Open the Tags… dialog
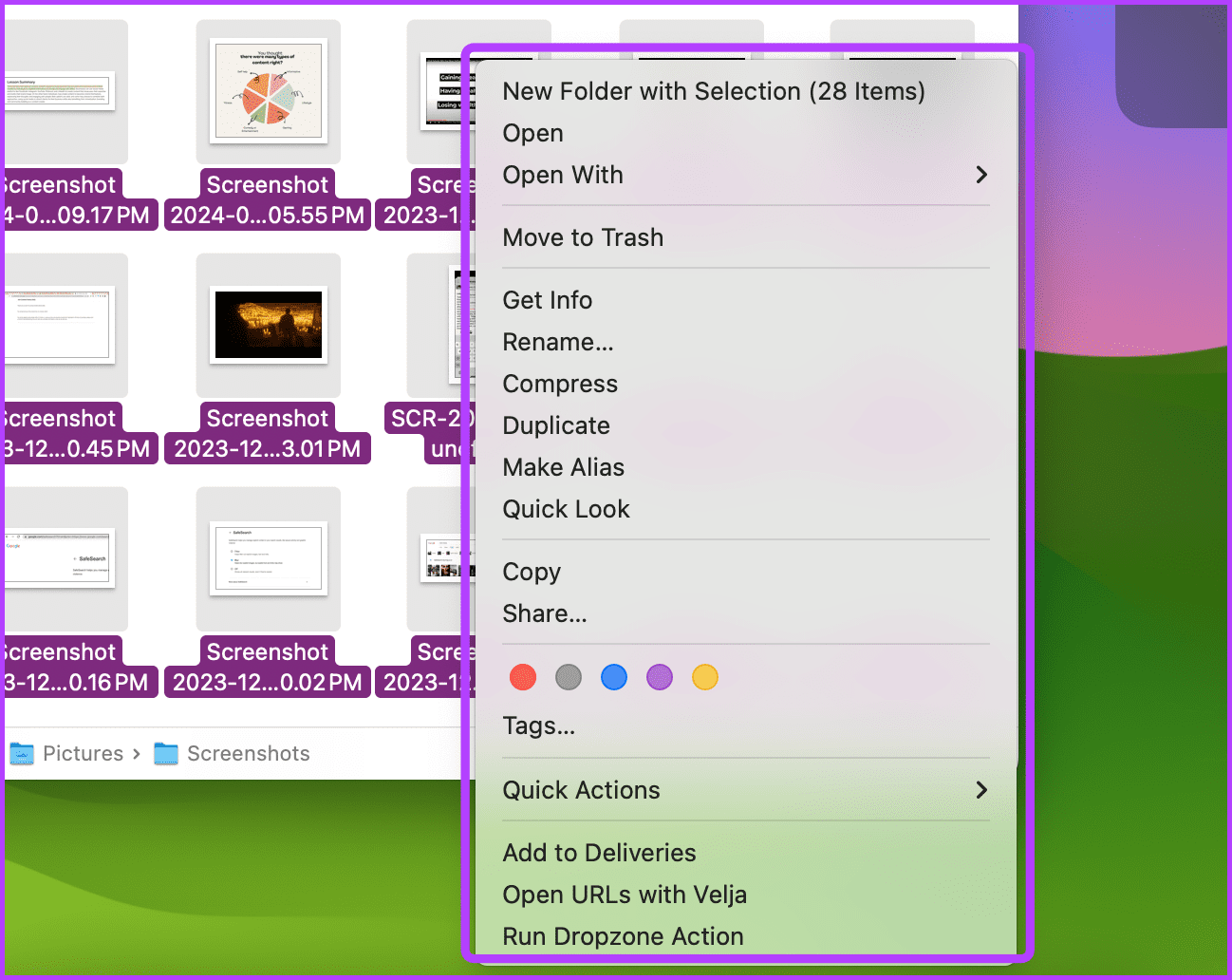The width and height of the screenshot is (1232, 980). pyautogui.click(x=539, y=726)
